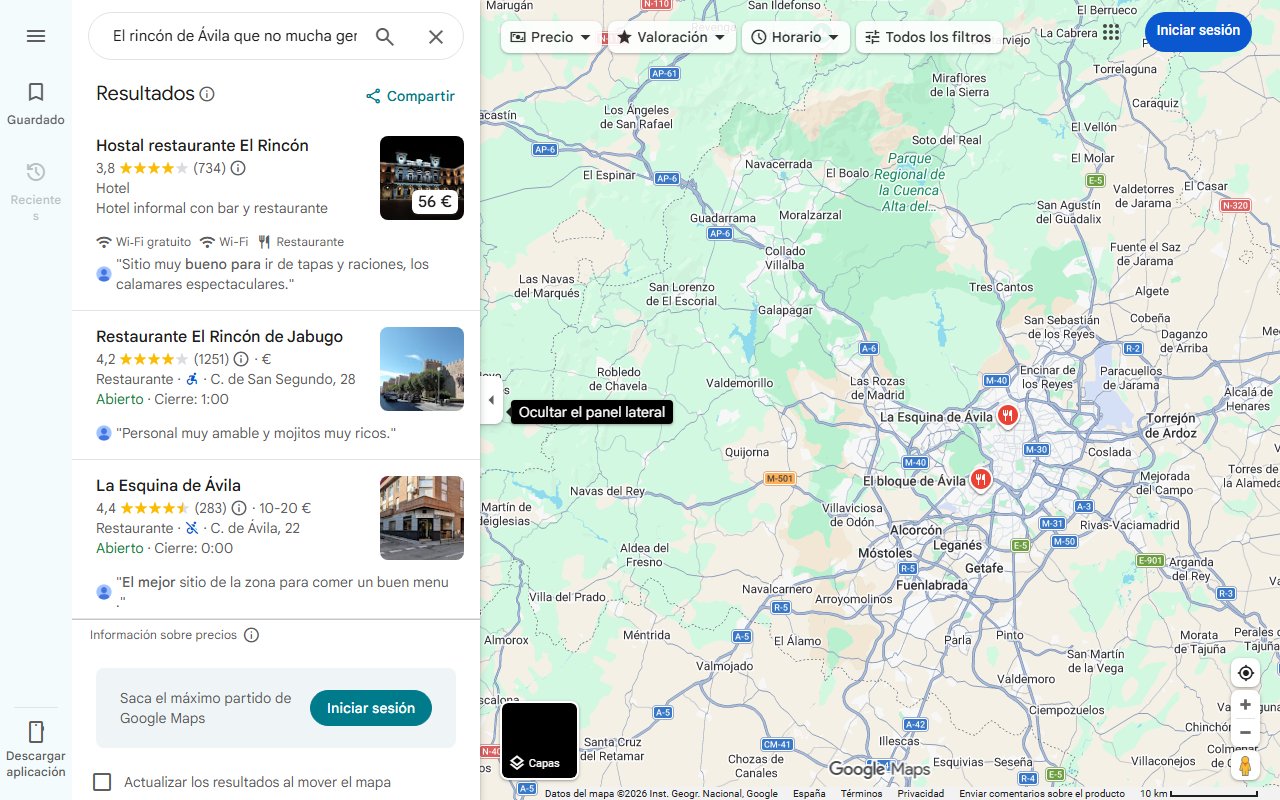
Task: Click the blue Iniciar sesión button
Action: (1198, 31)
